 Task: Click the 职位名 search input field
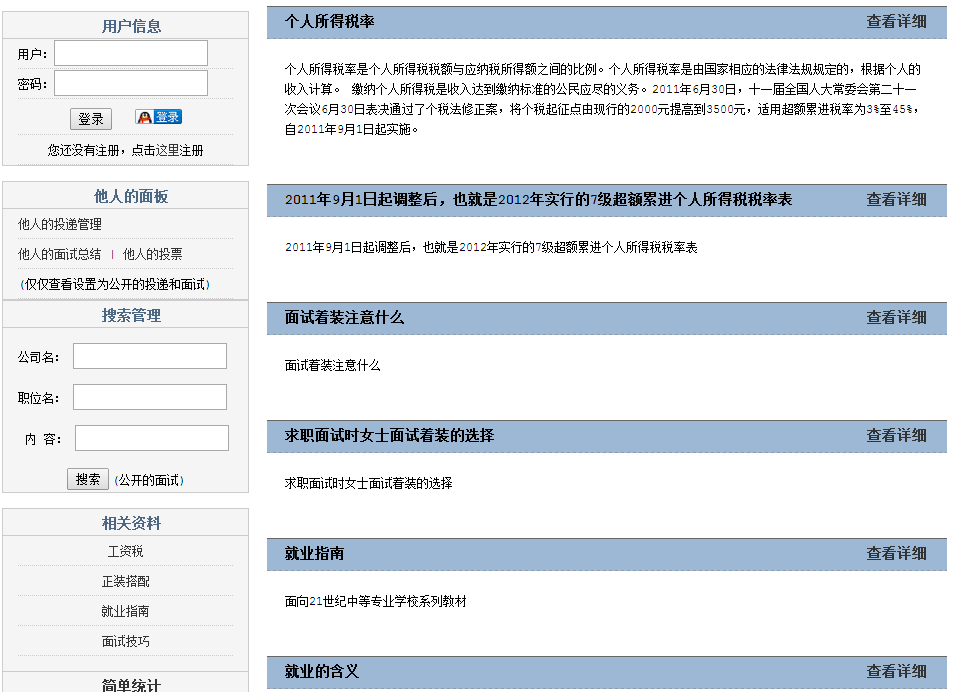pos(150,397)
